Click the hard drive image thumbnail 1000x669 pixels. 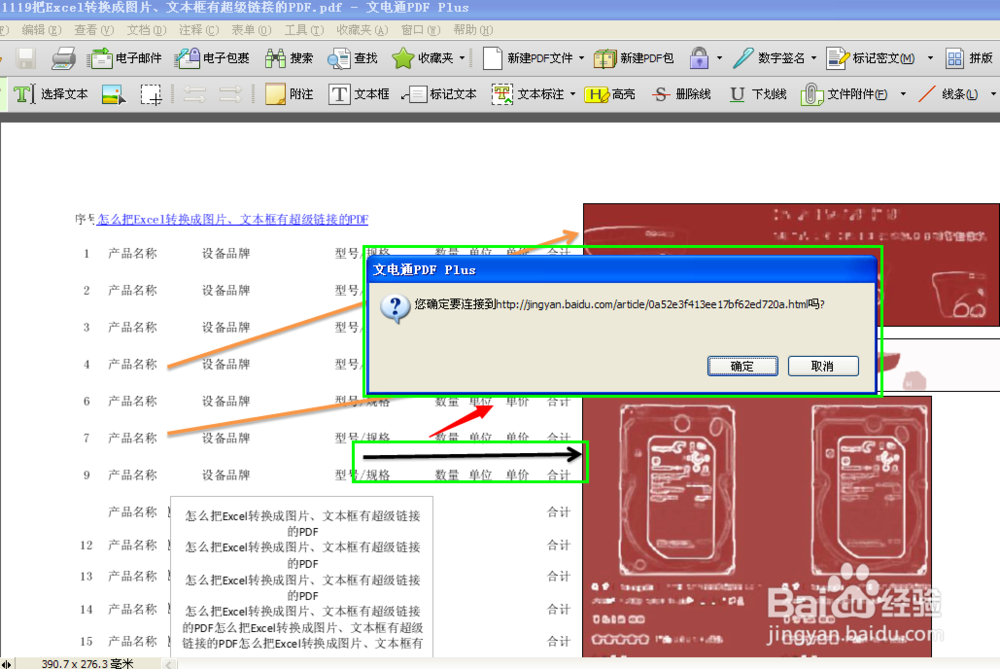[x=757, y=526]
